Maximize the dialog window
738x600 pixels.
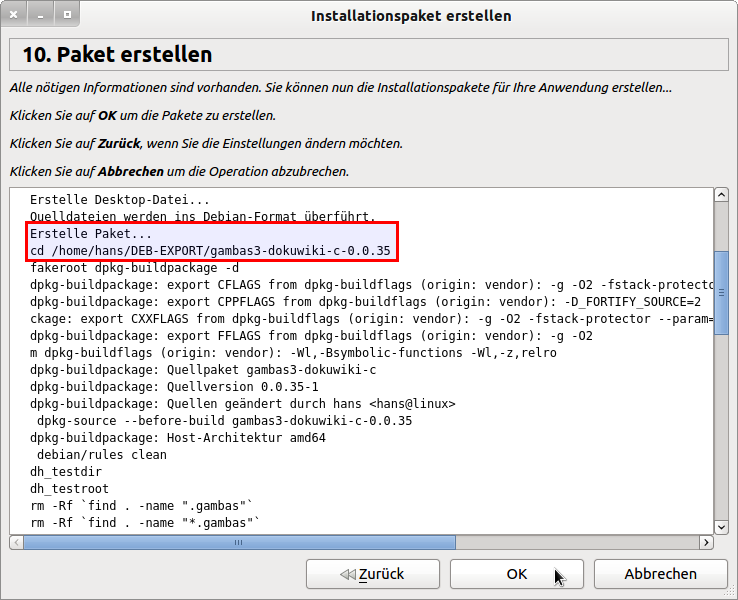click(x=67, y=16)
